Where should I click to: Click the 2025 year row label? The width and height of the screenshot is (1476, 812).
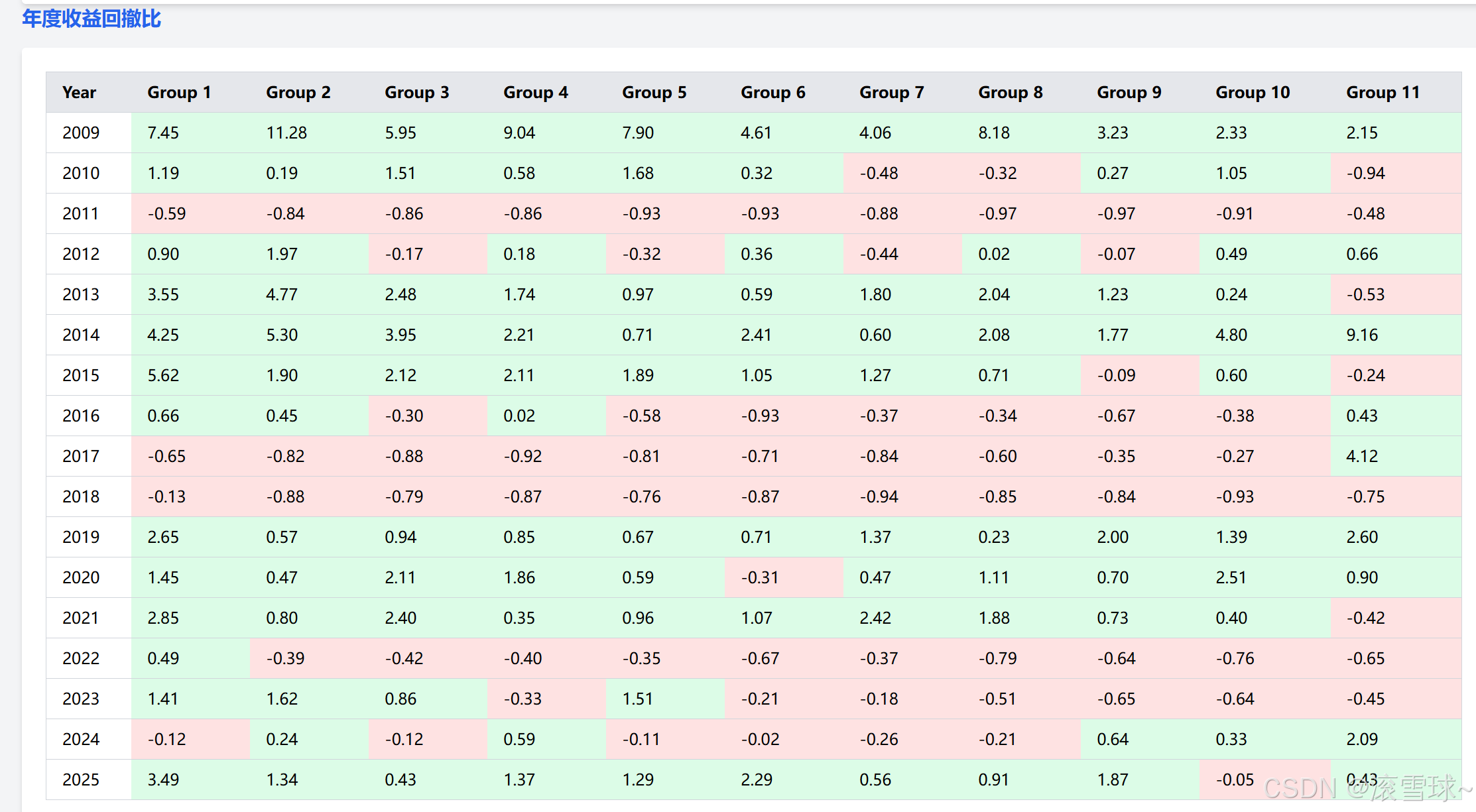coord(81,780)
